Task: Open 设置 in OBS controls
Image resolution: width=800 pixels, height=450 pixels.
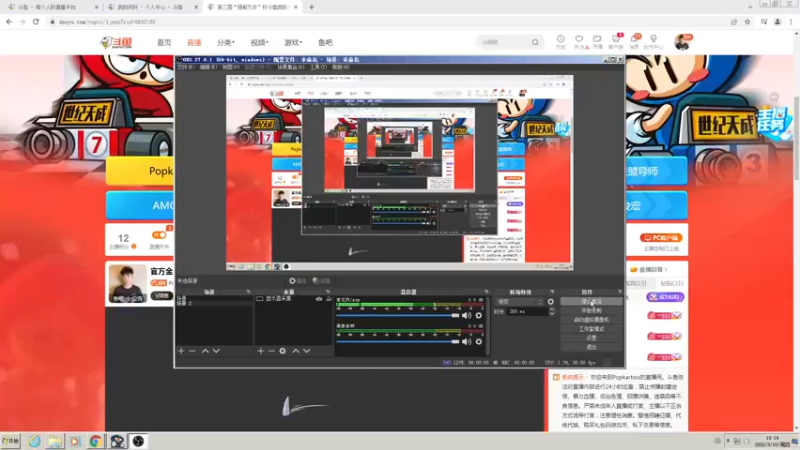Action: pyautogui.click(x=591, y=338)
